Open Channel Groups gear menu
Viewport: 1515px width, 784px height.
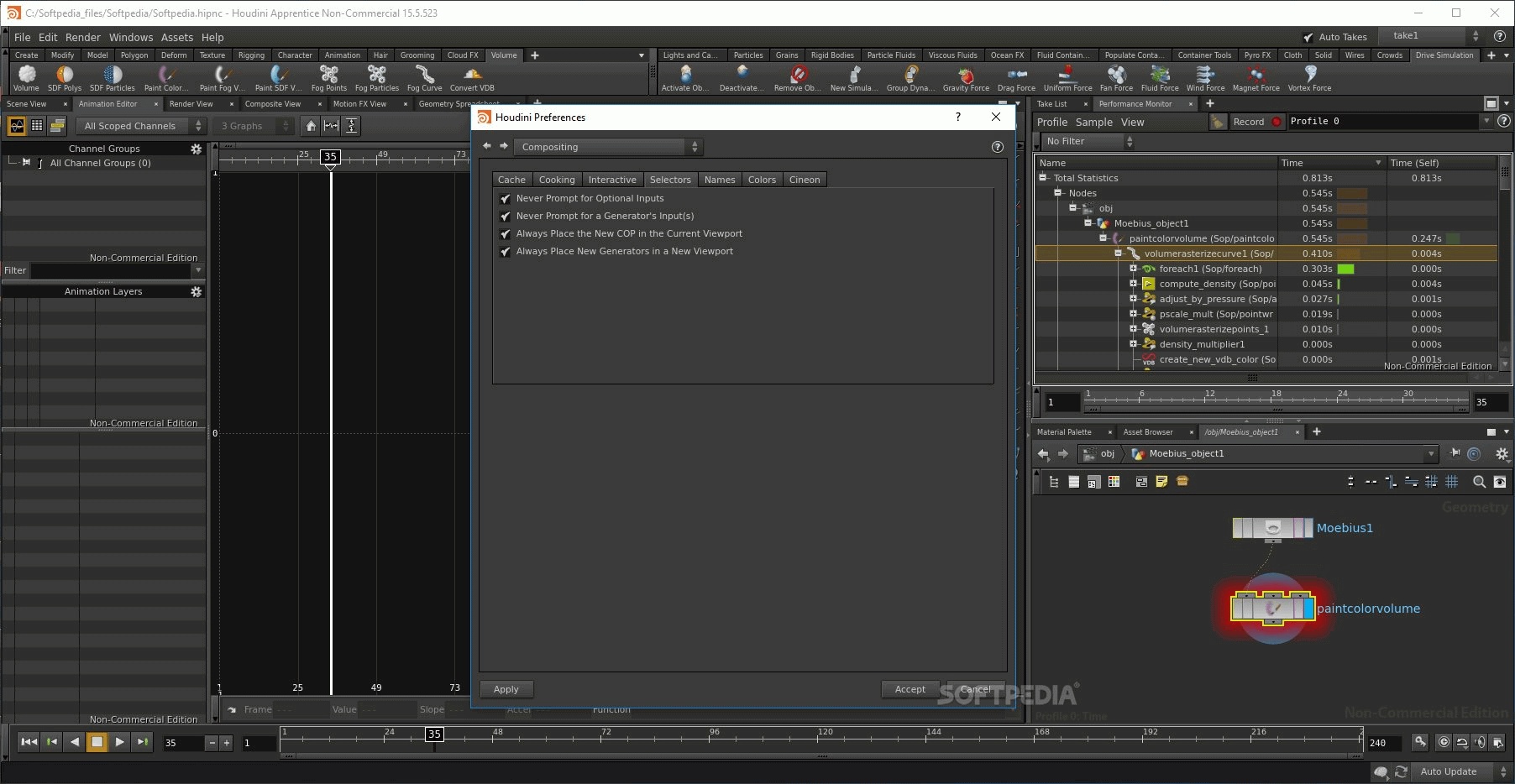click(197, 149)
